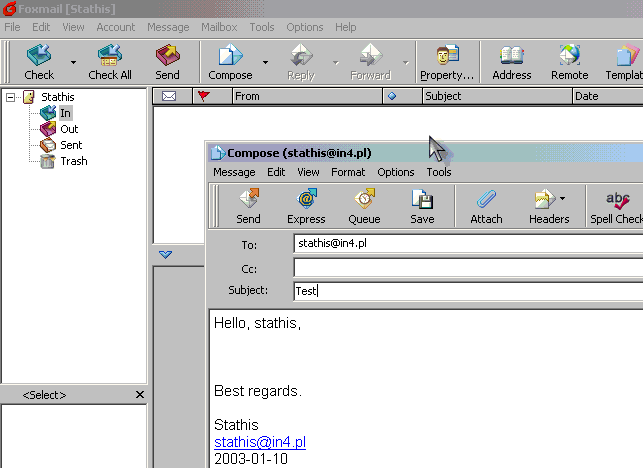Open the Help menu in Foxmail
This screenshot has height=468, width=643.
(x=345, y=27)
